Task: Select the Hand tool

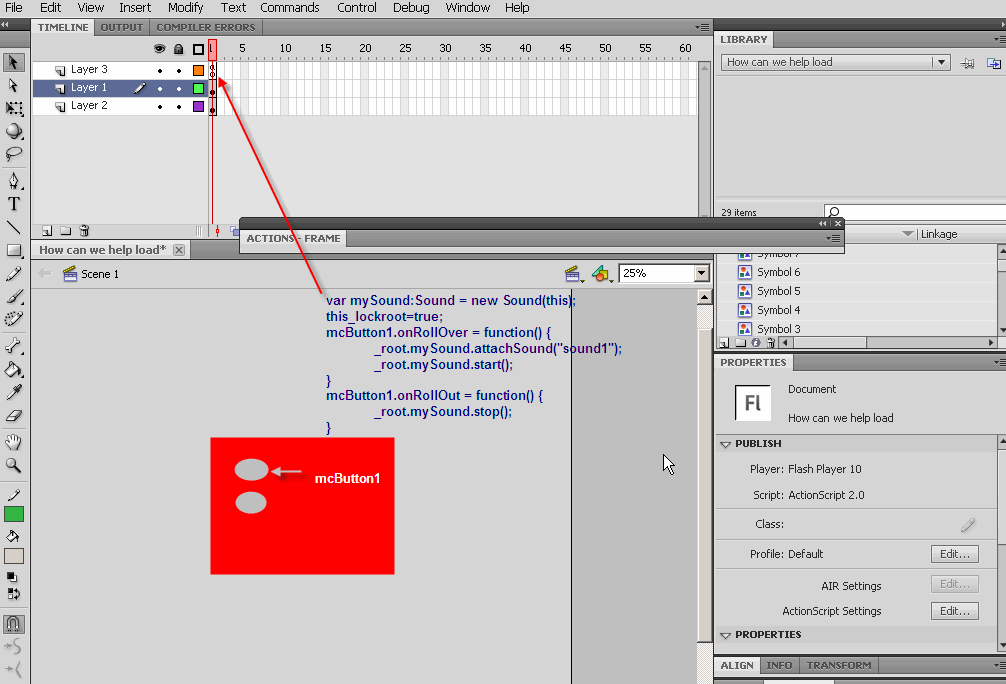Action: point(13,444)
